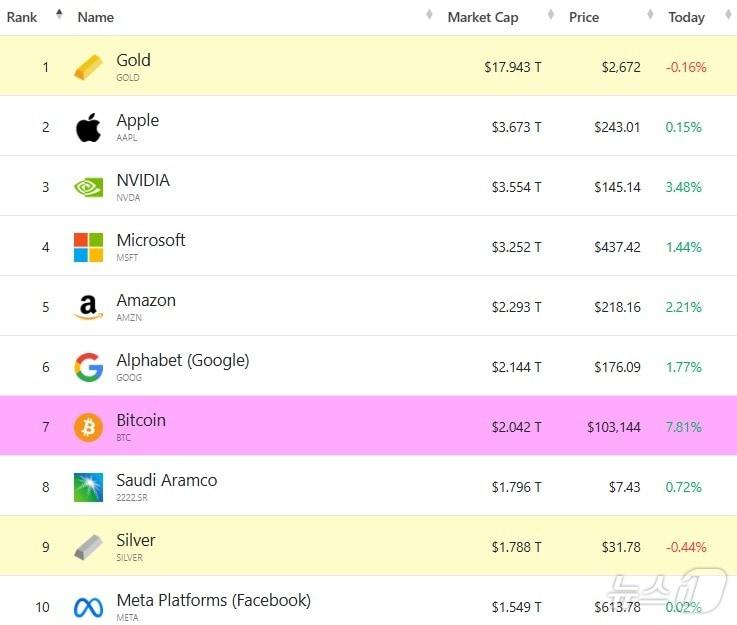Click the NVIDIA logo icon
The image size is (737, 625).
click(x=88, y=187)
